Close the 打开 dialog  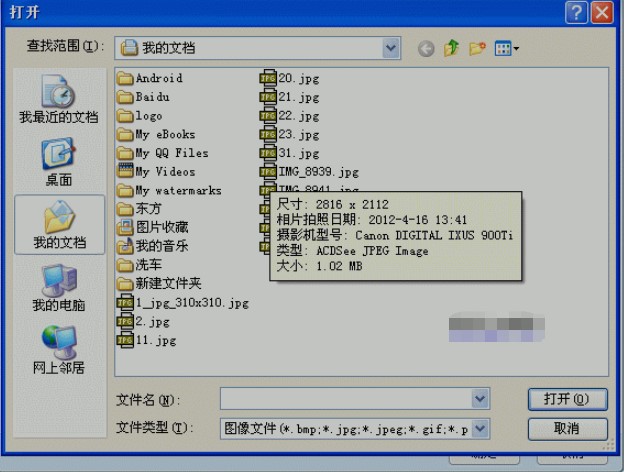tap(602, 12)
